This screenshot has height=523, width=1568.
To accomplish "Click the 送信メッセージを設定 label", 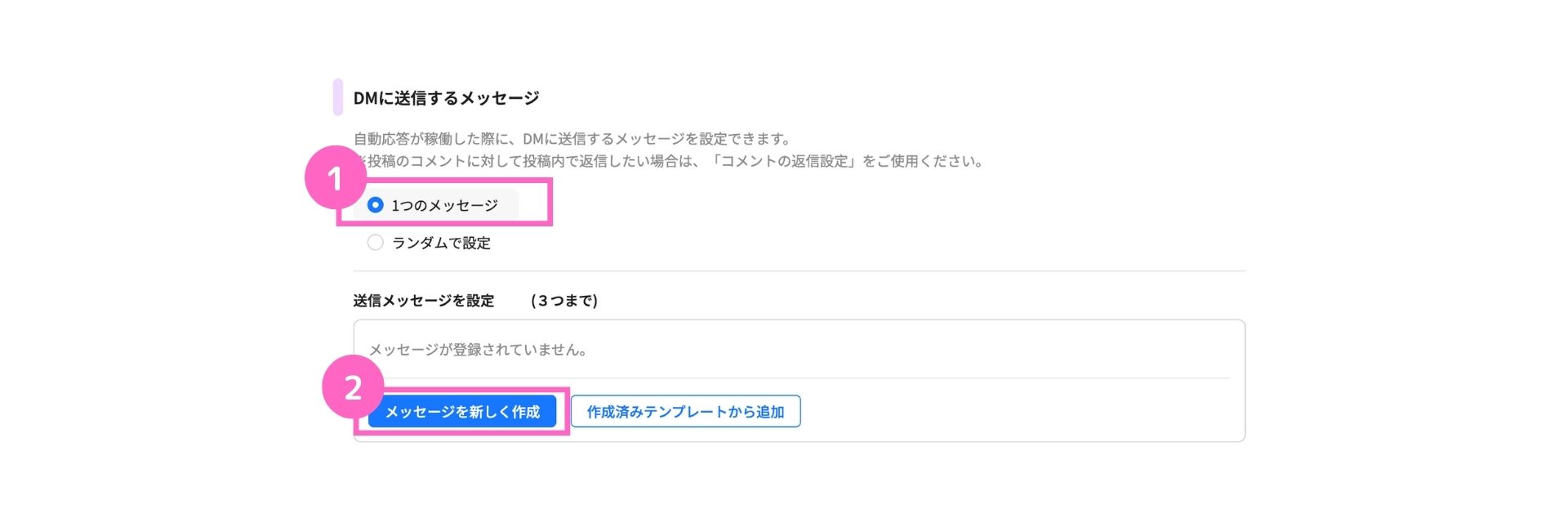I will 424,301.
